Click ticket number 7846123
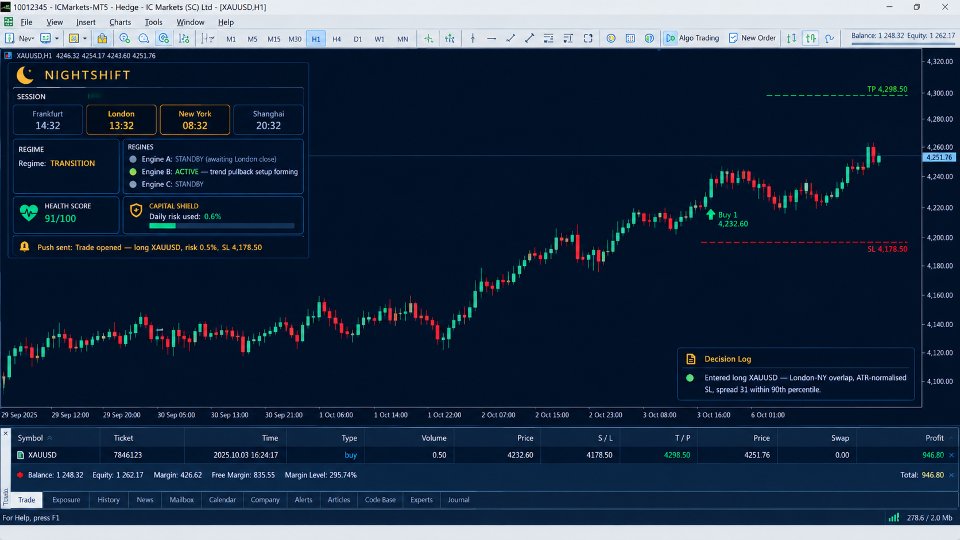960x540 pixels. 127,455
